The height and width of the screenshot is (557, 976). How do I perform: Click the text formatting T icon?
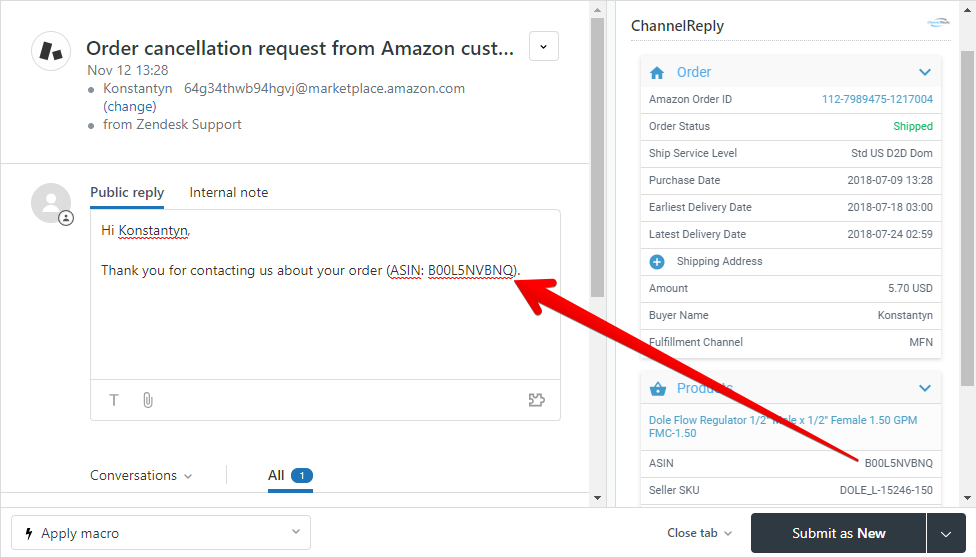114,400
